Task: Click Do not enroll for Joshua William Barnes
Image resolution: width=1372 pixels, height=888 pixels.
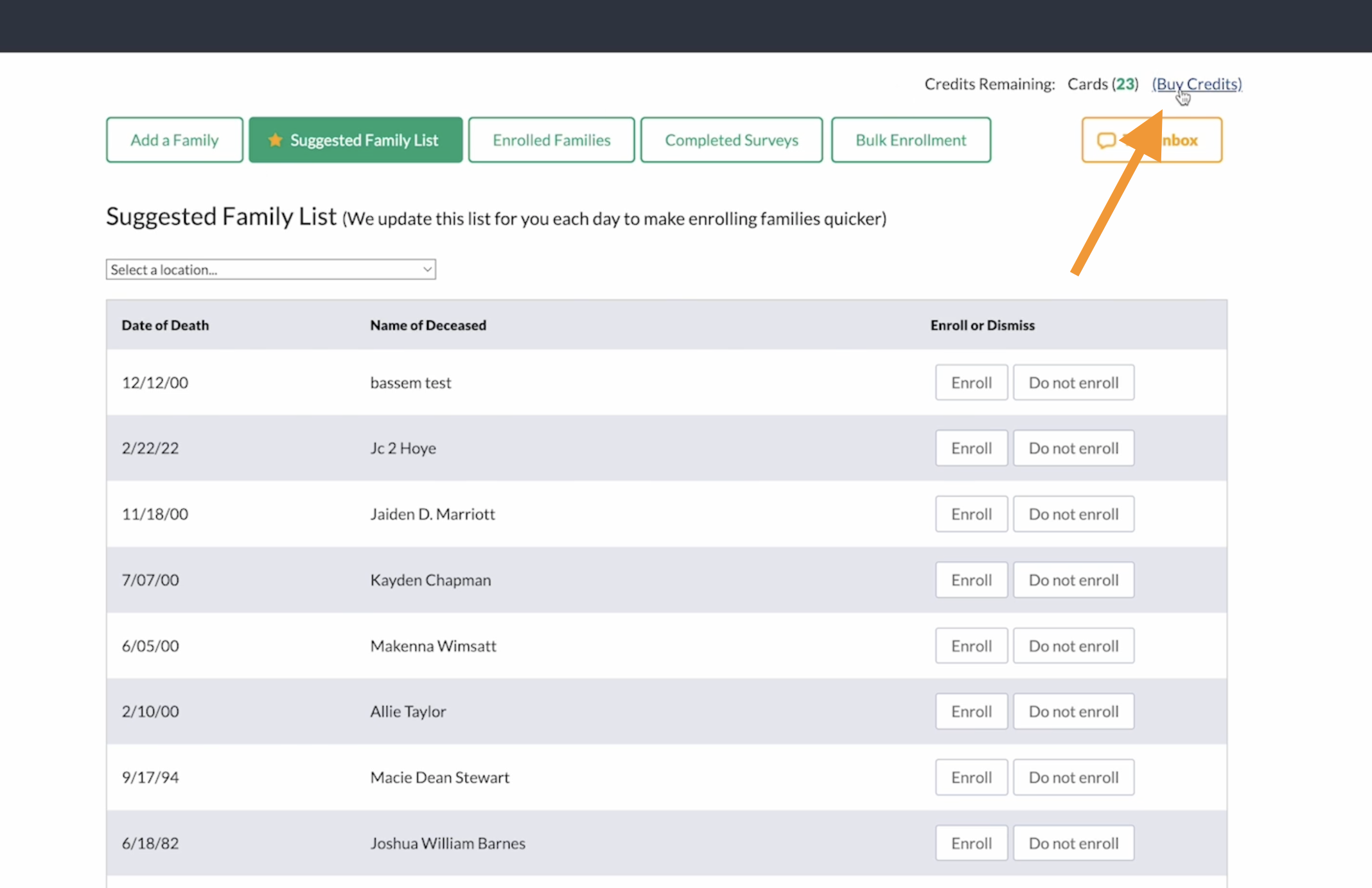Action: [x=1073, y=843]
